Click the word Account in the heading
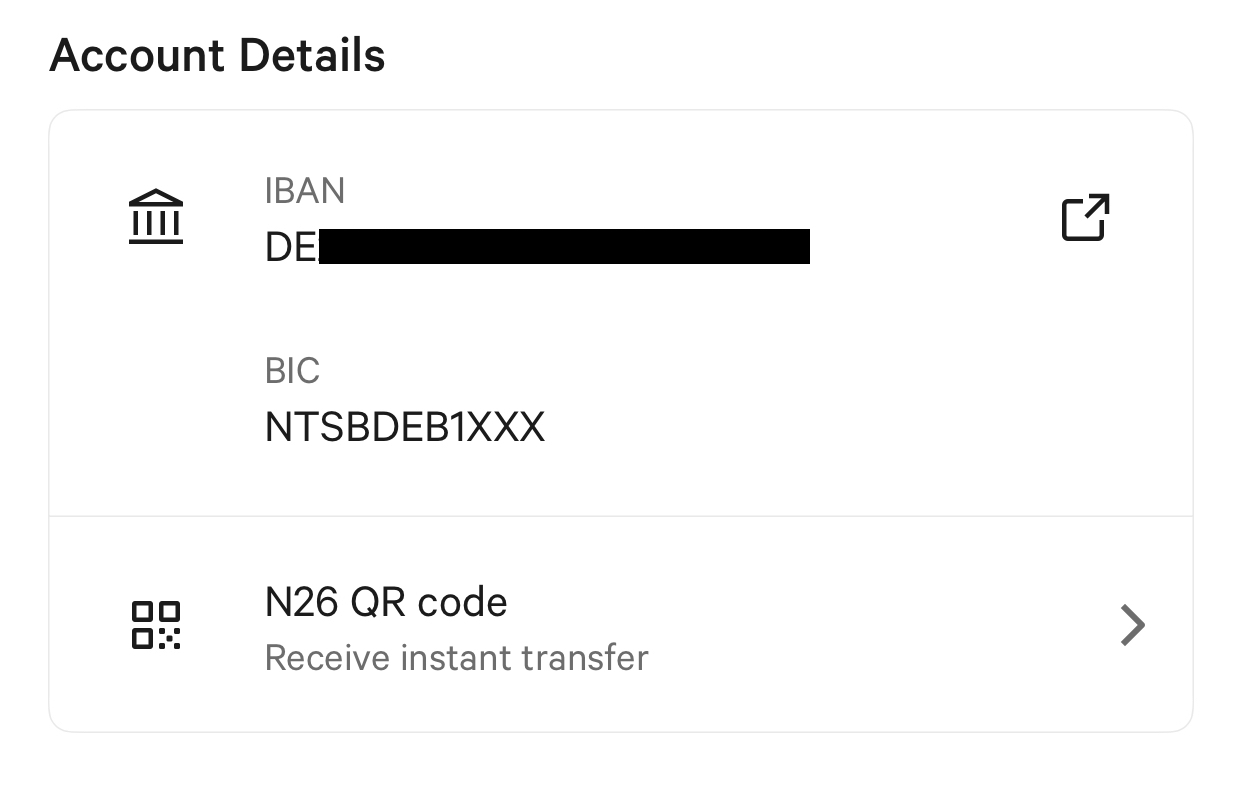 point(137,55)
